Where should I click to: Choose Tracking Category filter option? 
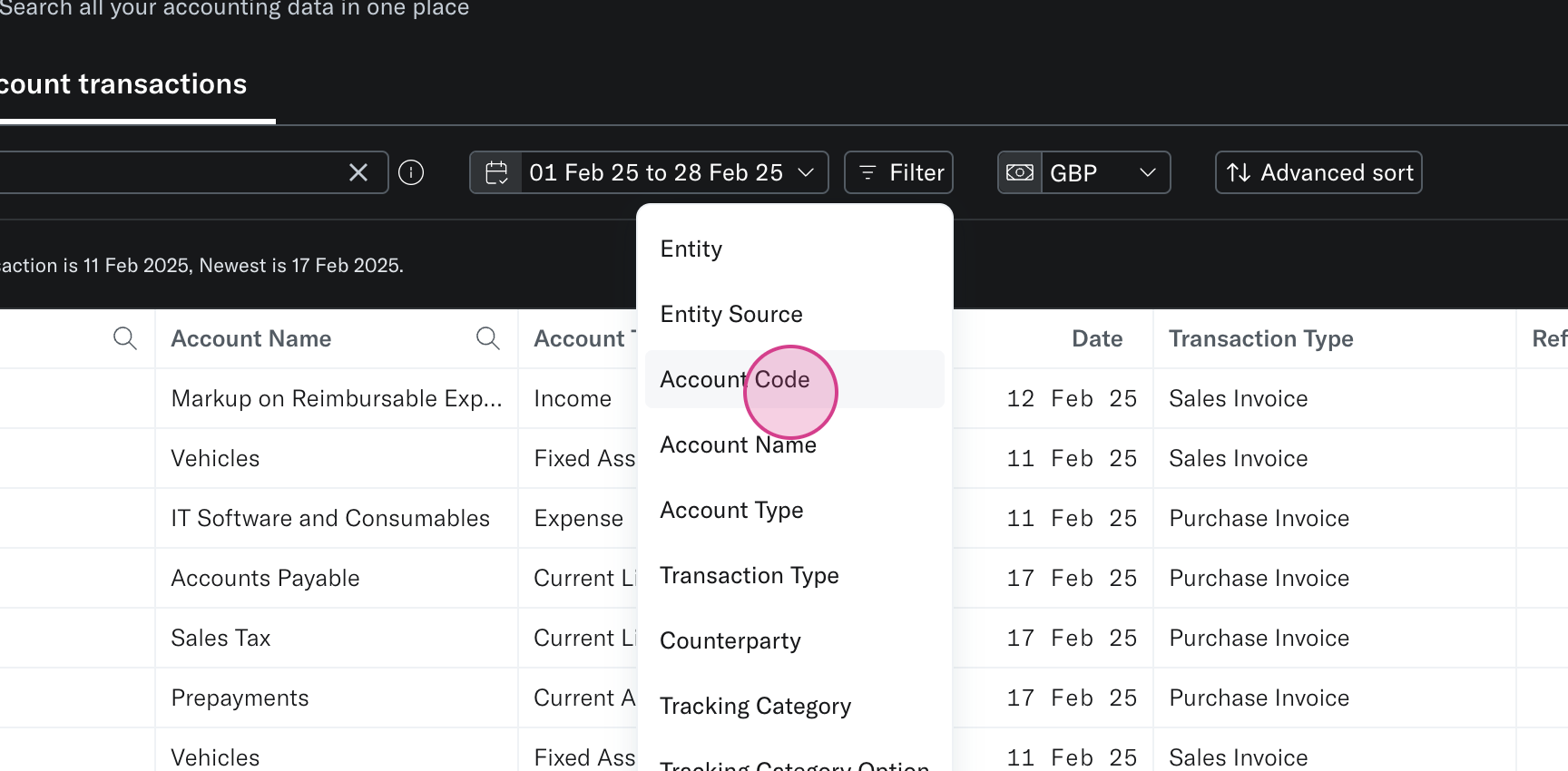click(755, 706)
